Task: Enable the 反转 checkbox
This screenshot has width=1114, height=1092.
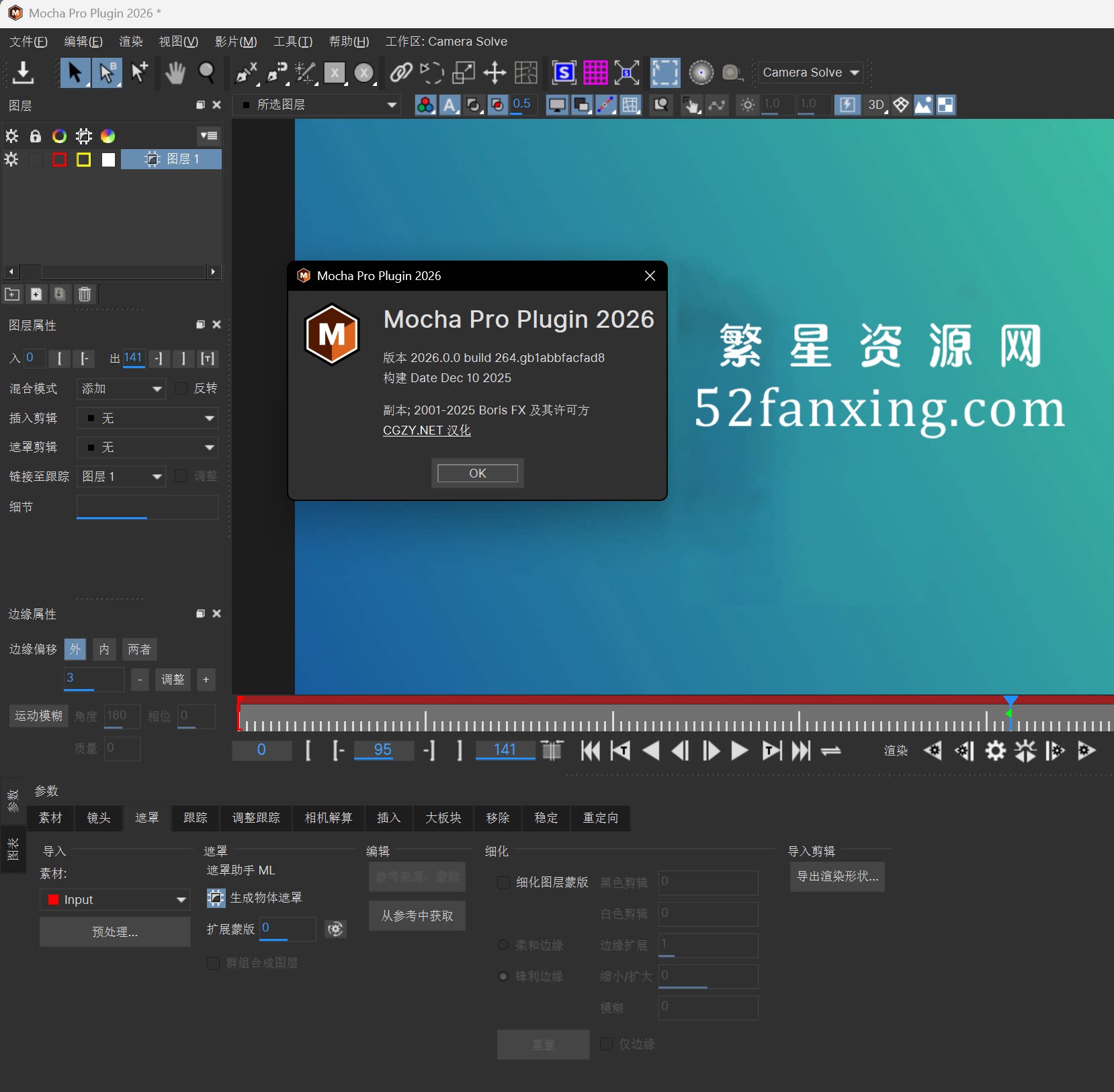Action: pos(181,388)
